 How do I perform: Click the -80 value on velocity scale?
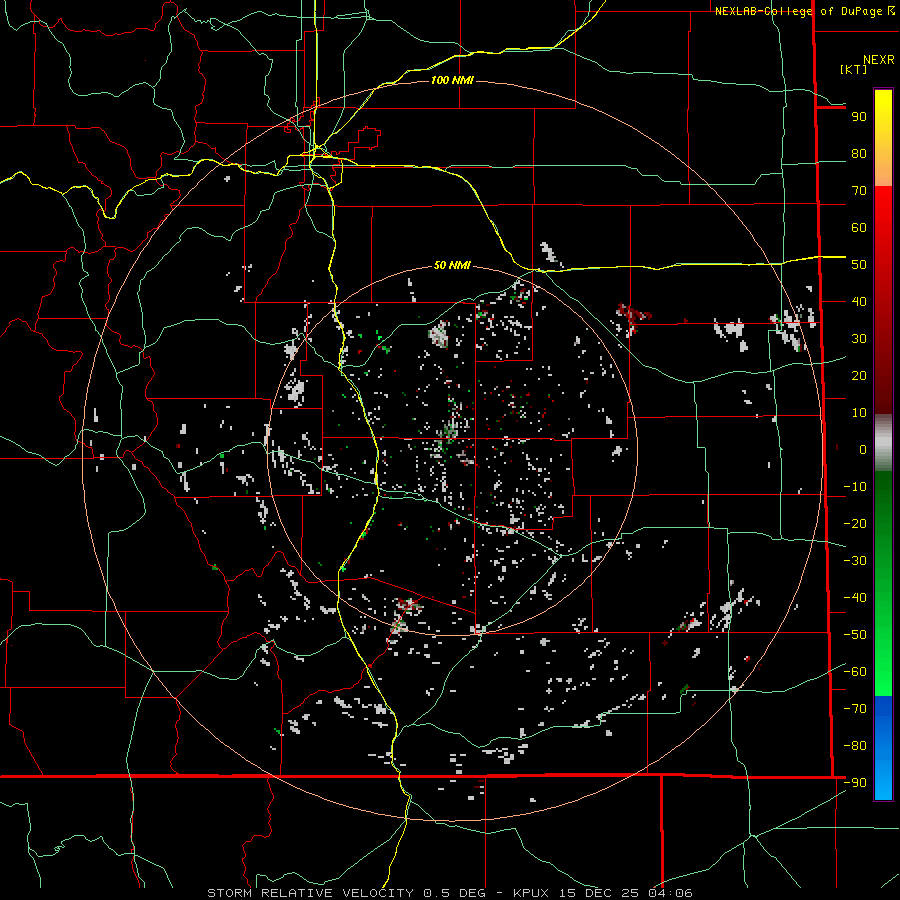pyautogui.click(x=855, y=746)
